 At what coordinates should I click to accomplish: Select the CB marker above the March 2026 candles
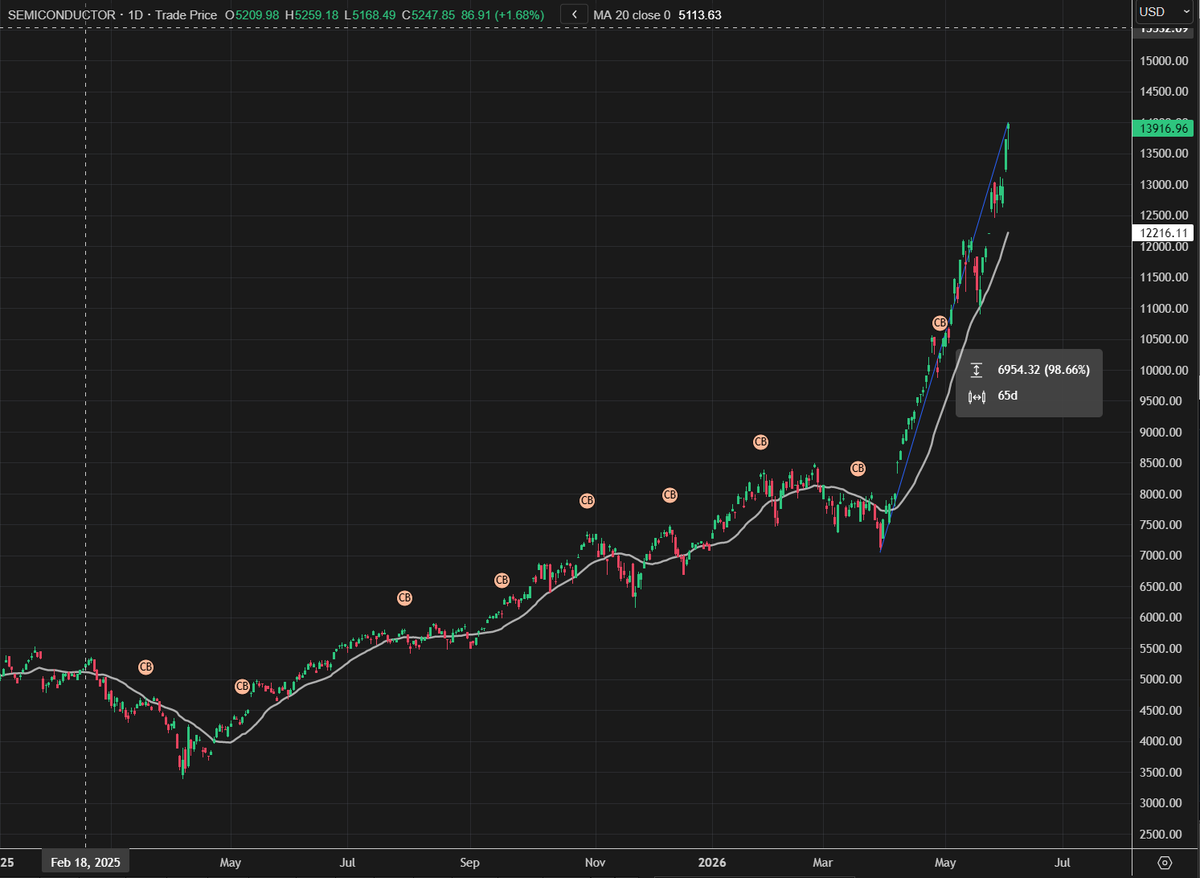tap(857, 468)
